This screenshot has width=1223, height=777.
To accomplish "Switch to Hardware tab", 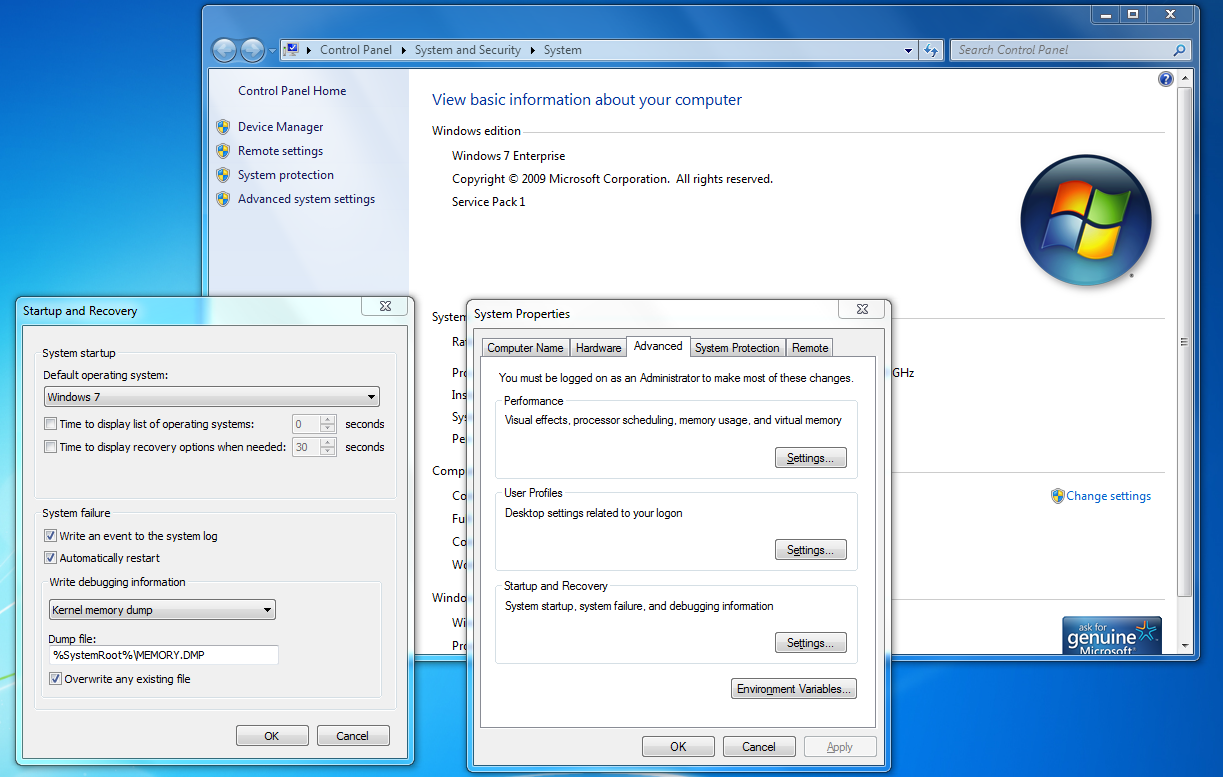I will tap(599, 348).
